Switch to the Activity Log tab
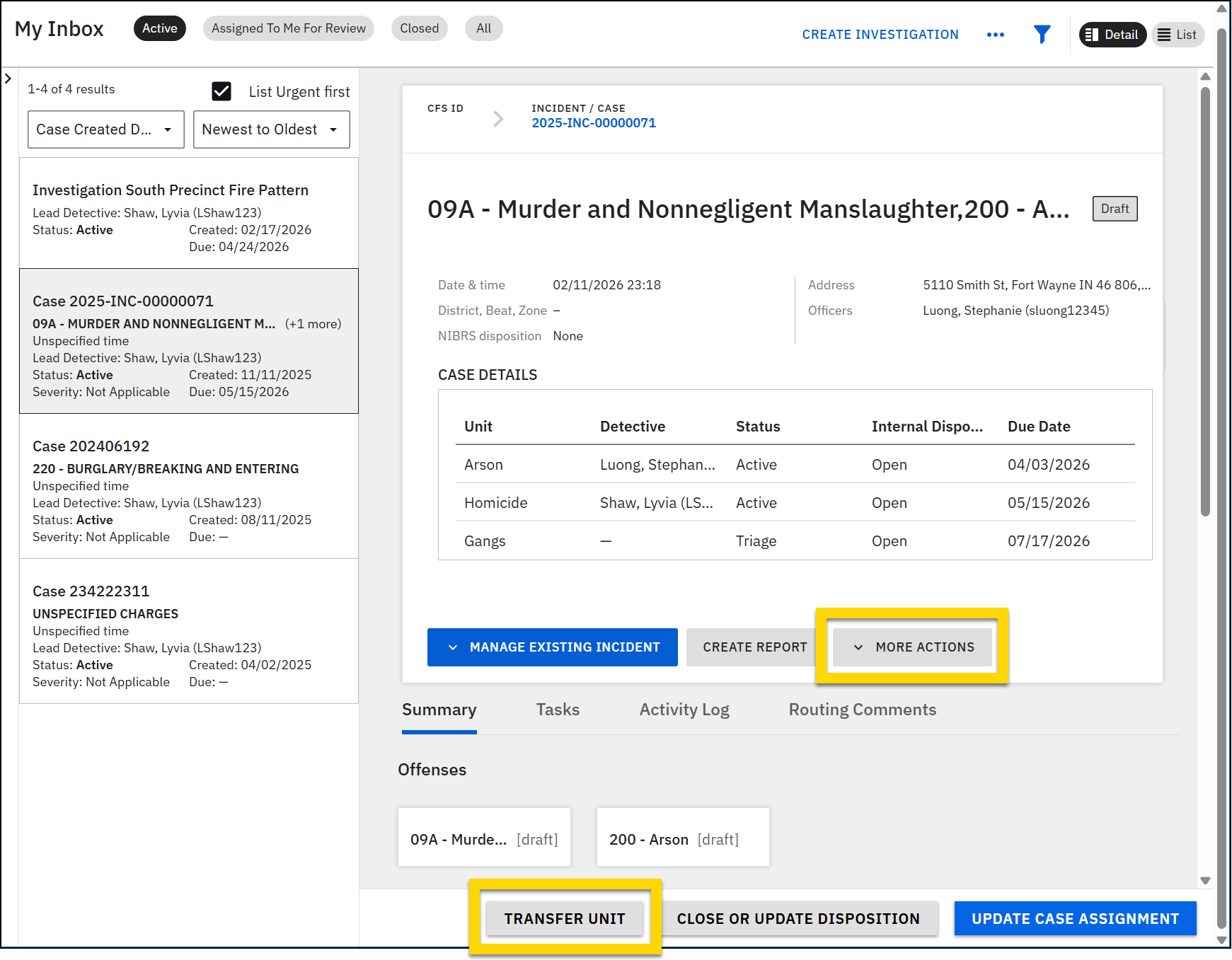The image size is (1232, 960). coord(684,710)
